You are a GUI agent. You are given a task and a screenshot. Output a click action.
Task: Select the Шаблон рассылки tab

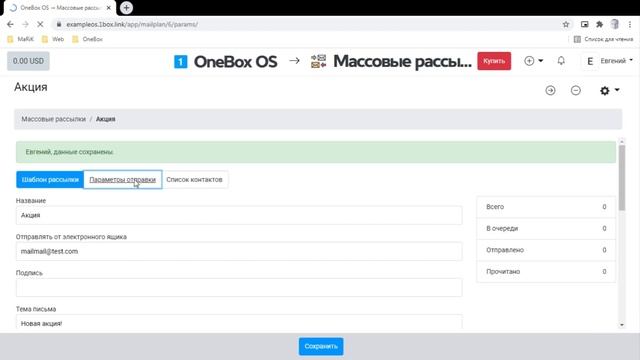[50, 180]
